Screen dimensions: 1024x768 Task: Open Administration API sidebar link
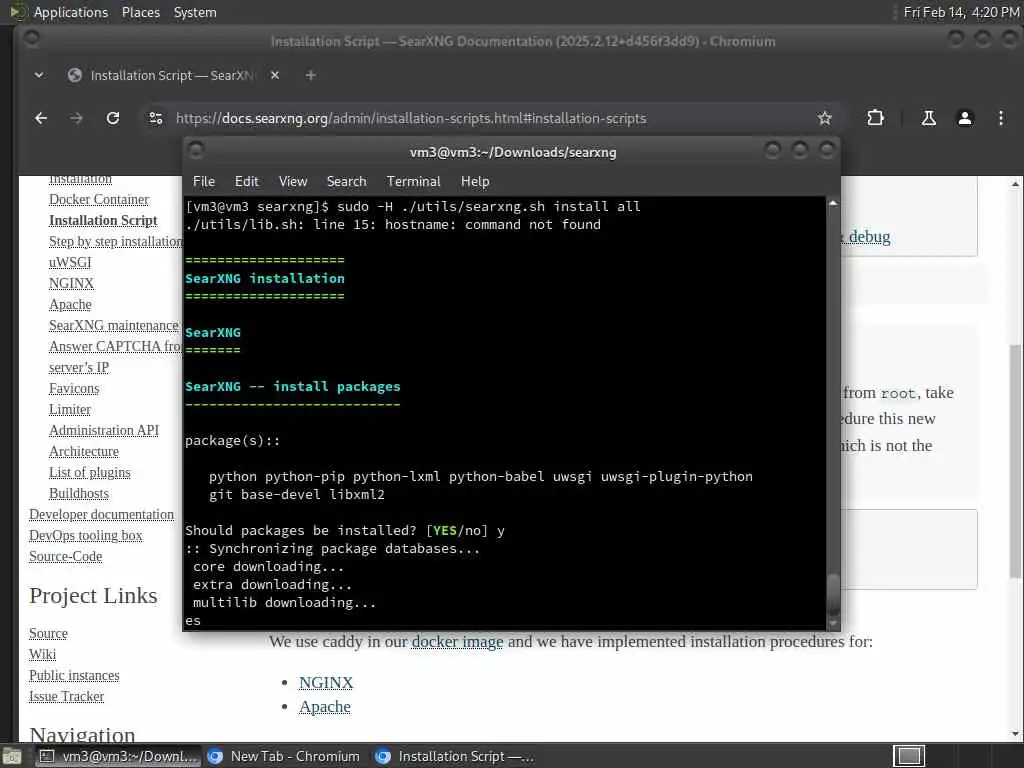point(104,430)
